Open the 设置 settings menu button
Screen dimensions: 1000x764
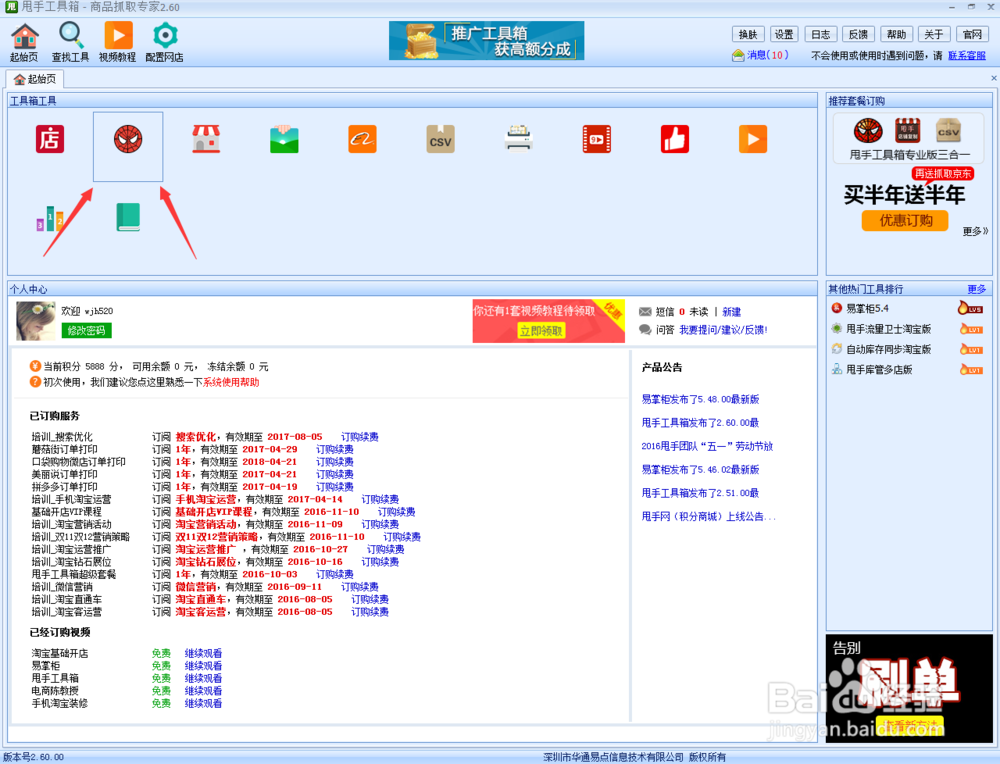784,34
